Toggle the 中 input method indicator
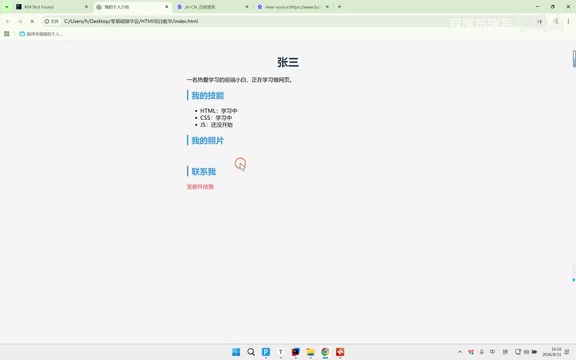This screenshot has width=576, height=360. pos(492,352)
